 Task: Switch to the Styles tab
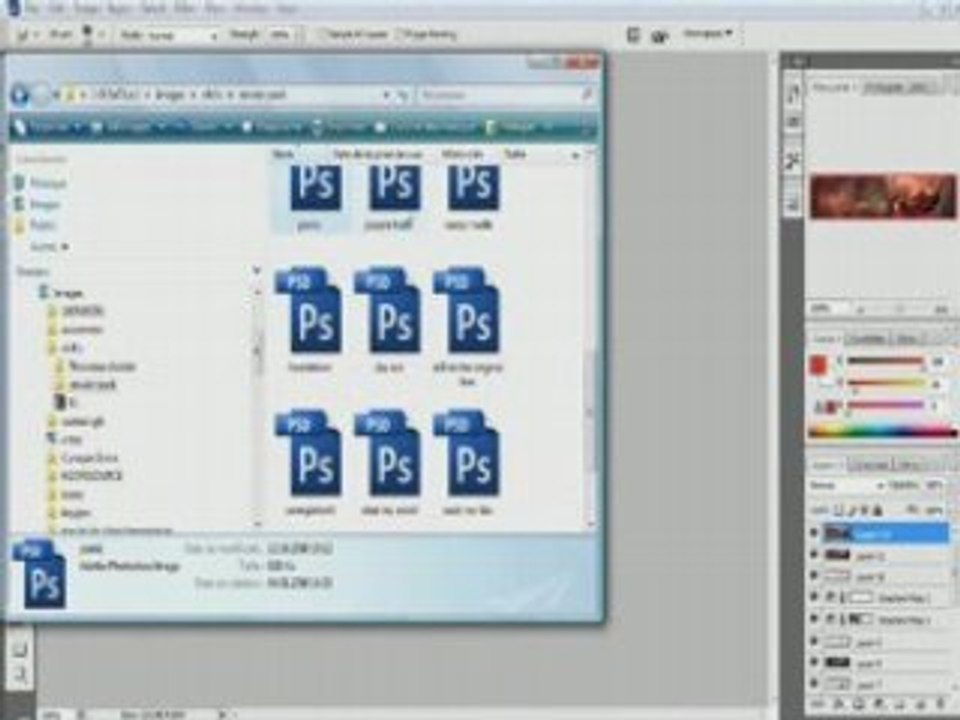[907, 339]
